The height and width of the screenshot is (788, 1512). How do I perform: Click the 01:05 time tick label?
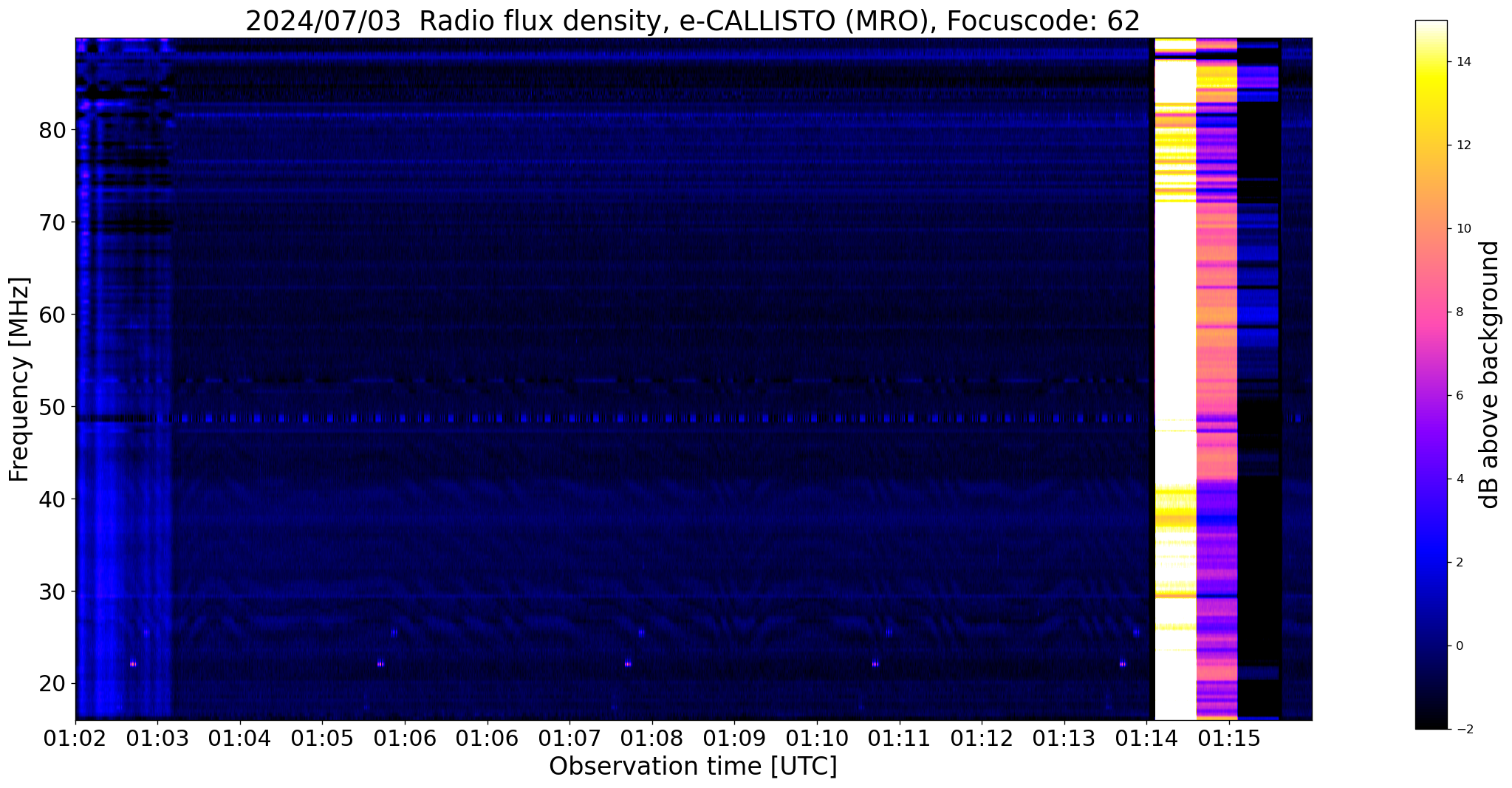point(323,738)
